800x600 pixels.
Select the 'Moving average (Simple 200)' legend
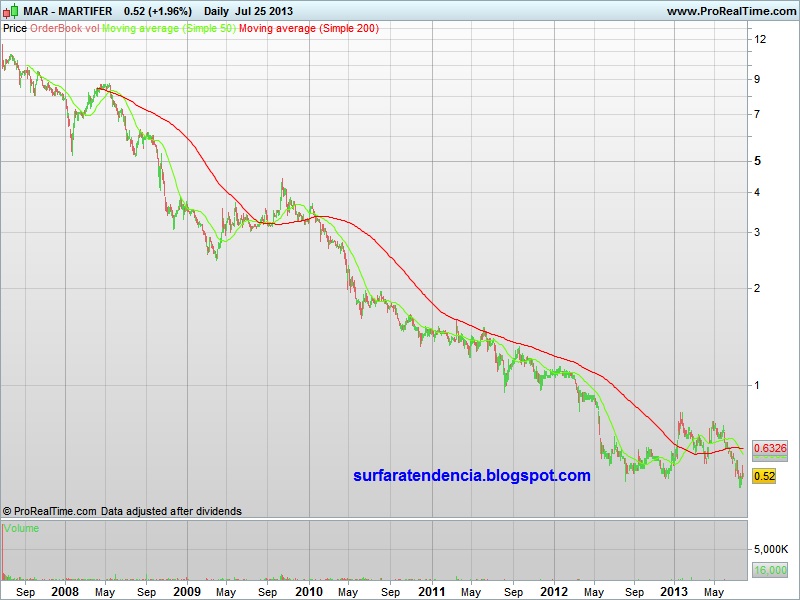(309, 29)
